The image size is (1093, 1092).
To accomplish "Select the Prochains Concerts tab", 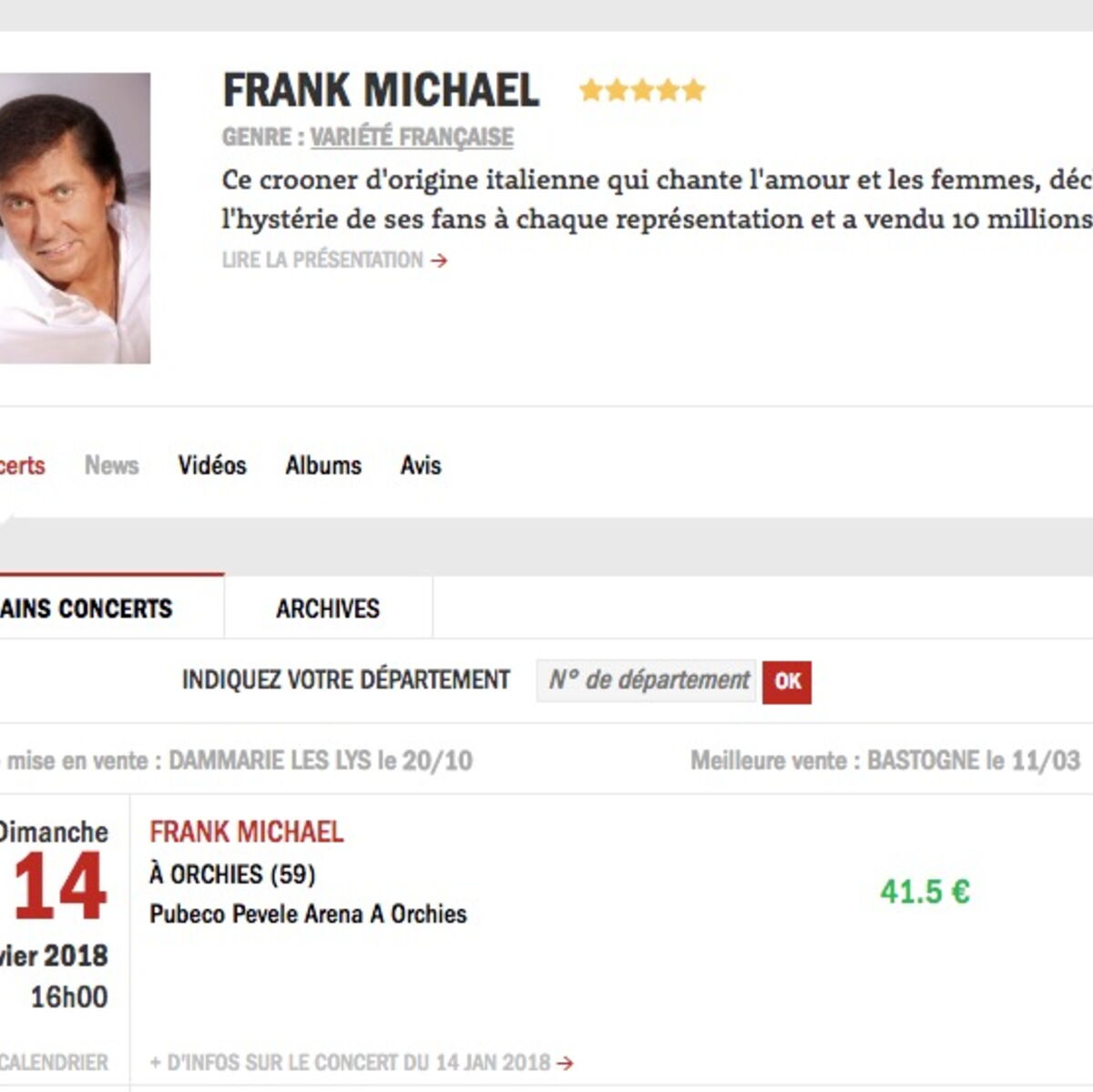I will 87,608.
